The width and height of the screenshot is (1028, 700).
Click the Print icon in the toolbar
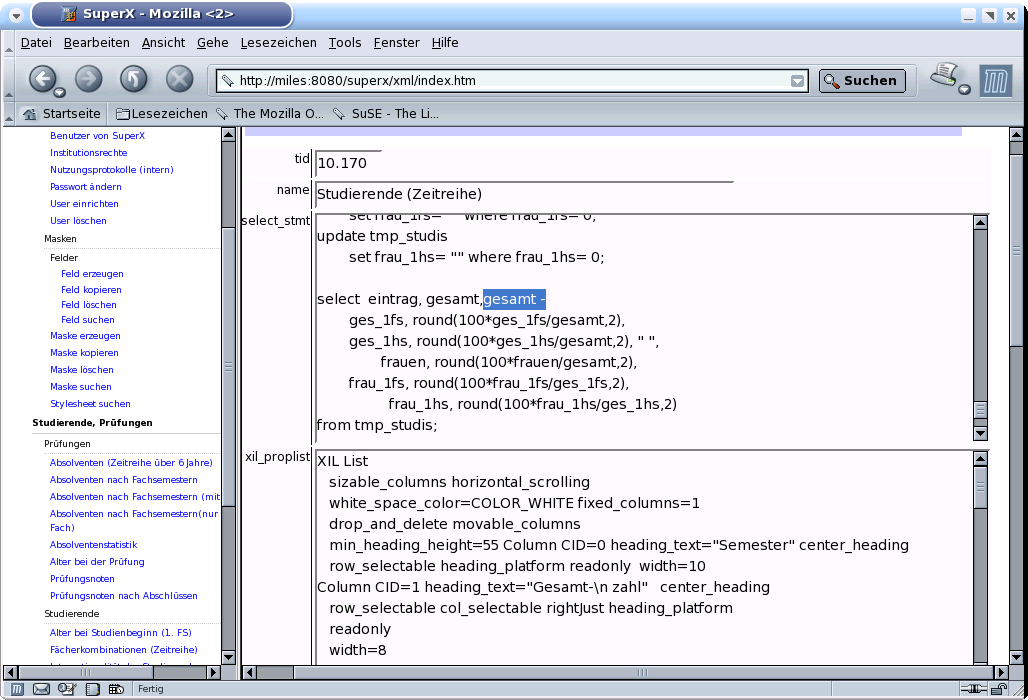(942, 76)
